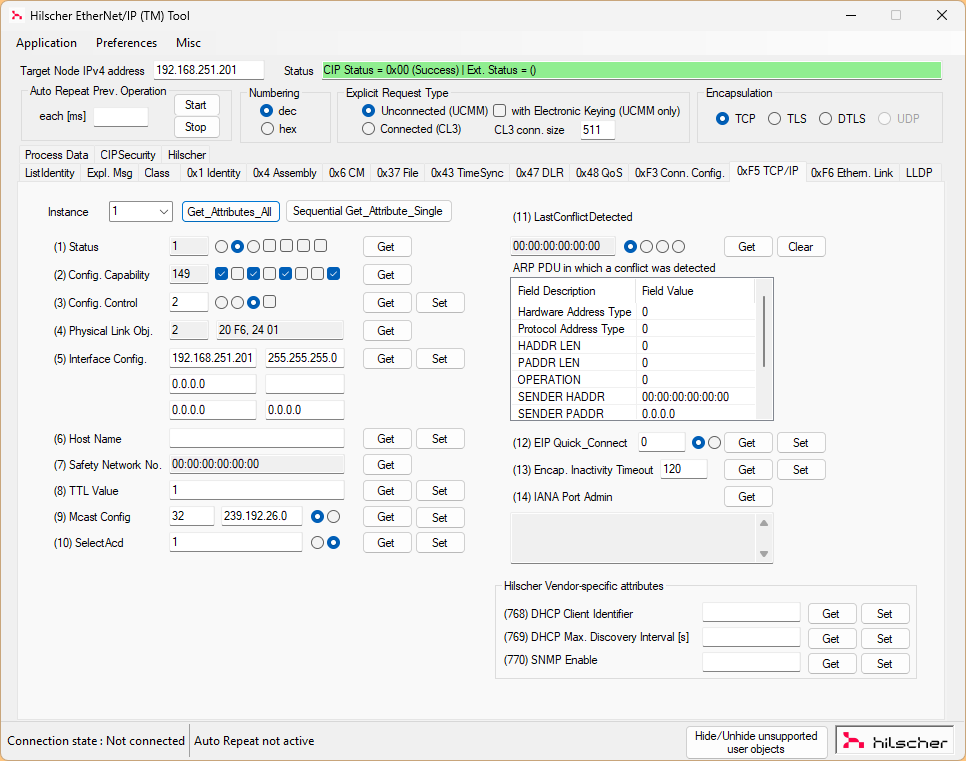
Task: Stop the auto repeat operation
Action: tap(197, 127)
